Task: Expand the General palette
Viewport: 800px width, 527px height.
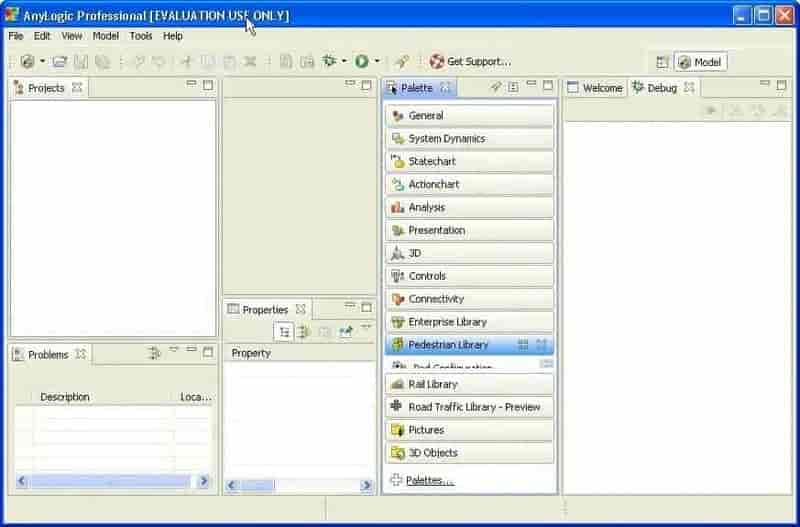Action: pos(469,116)
